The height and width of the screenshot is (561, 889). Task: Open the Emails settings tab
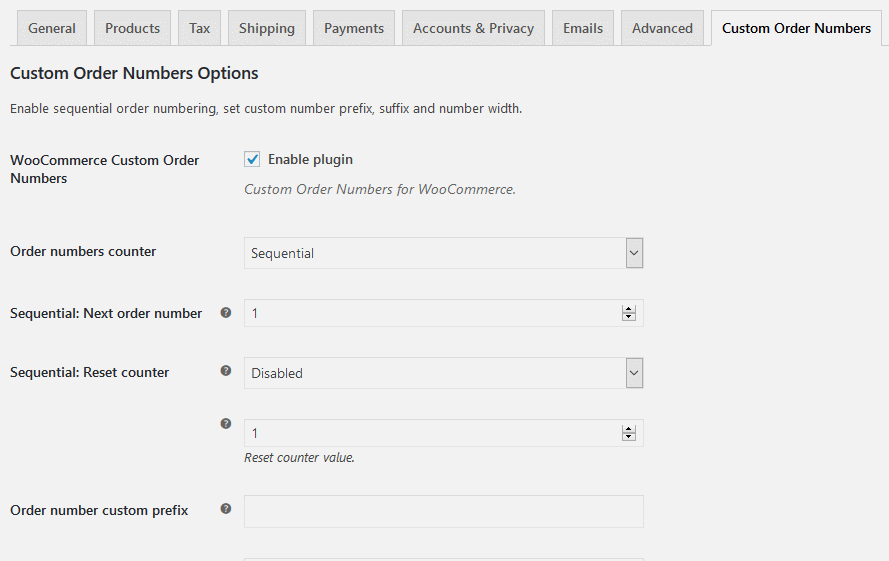[583, 28]
